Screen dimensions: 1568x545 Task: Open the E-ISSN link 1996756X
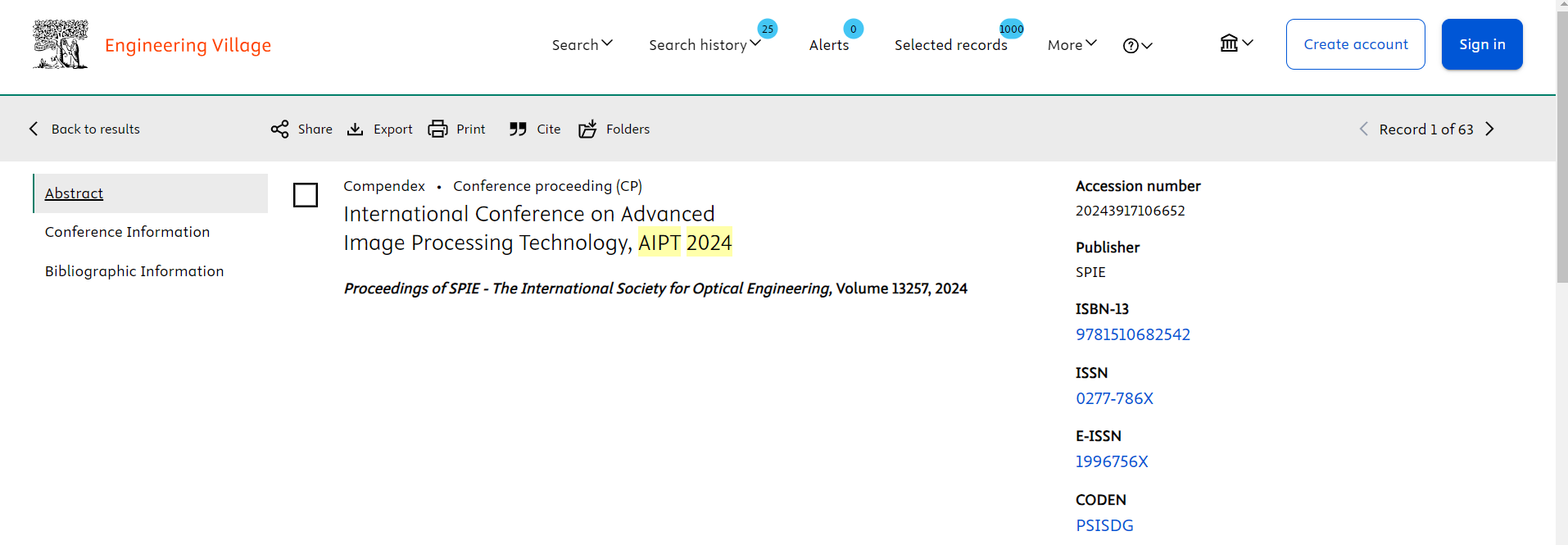tap(1112, 461)
